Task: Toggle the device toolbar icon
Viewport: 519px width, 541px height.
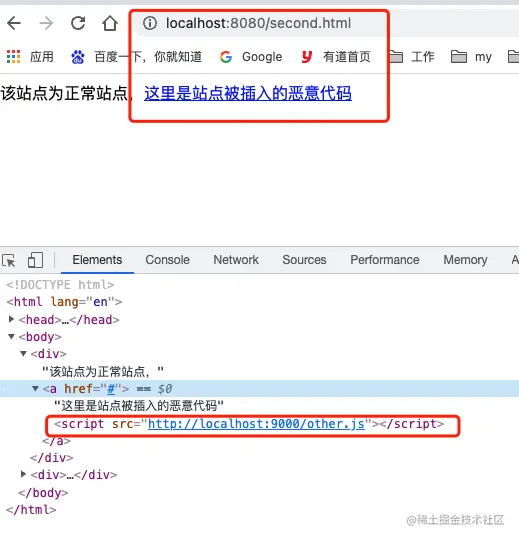Action: (x=35, y=260)
